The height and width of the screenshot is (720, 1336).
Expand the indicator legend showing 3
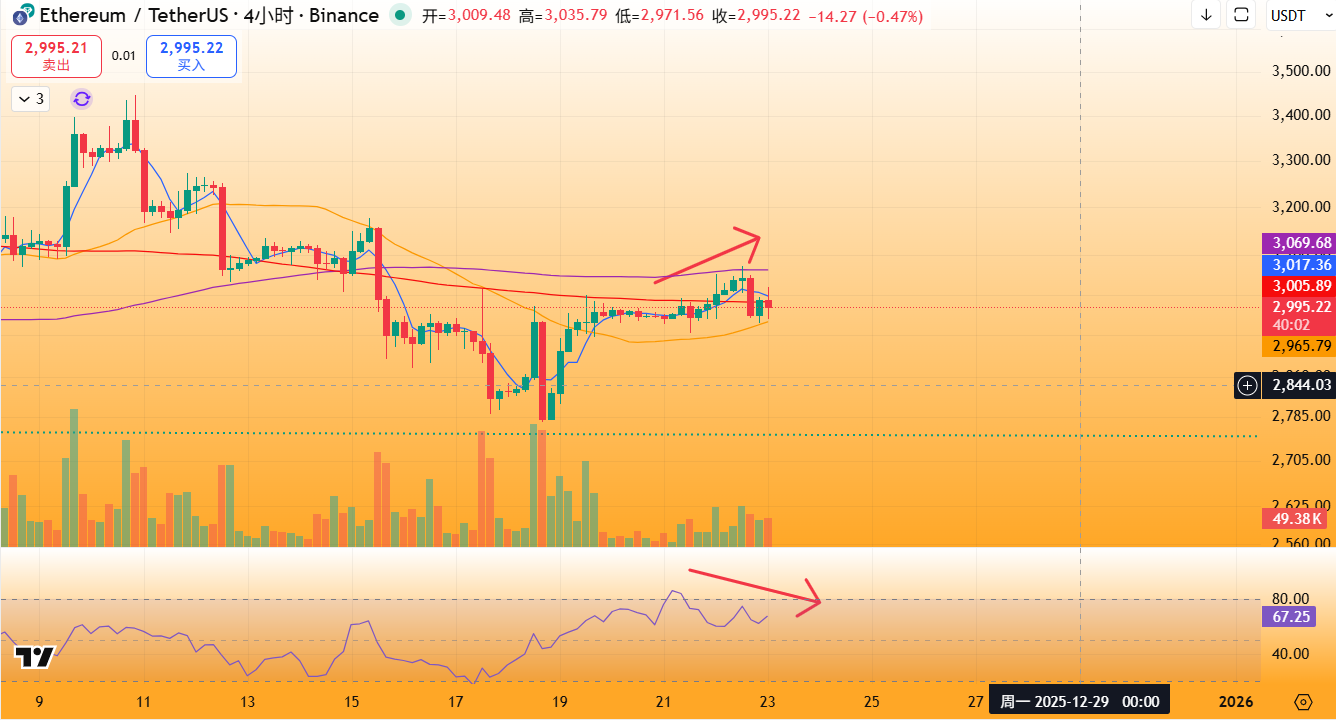pyautogui.click(x=30, y=98)
